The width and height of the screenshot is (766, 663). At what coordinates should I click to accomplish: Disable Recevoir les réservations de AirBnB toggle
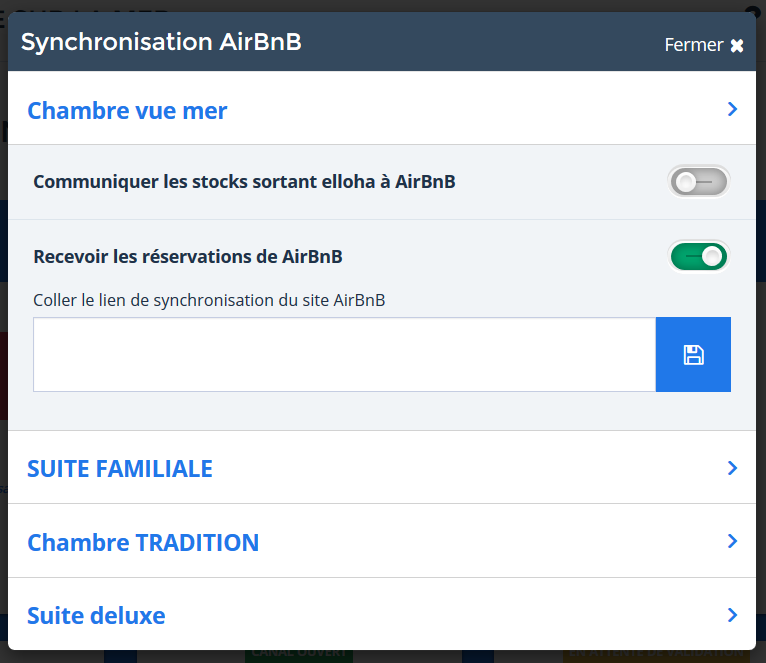click(699, 257)
